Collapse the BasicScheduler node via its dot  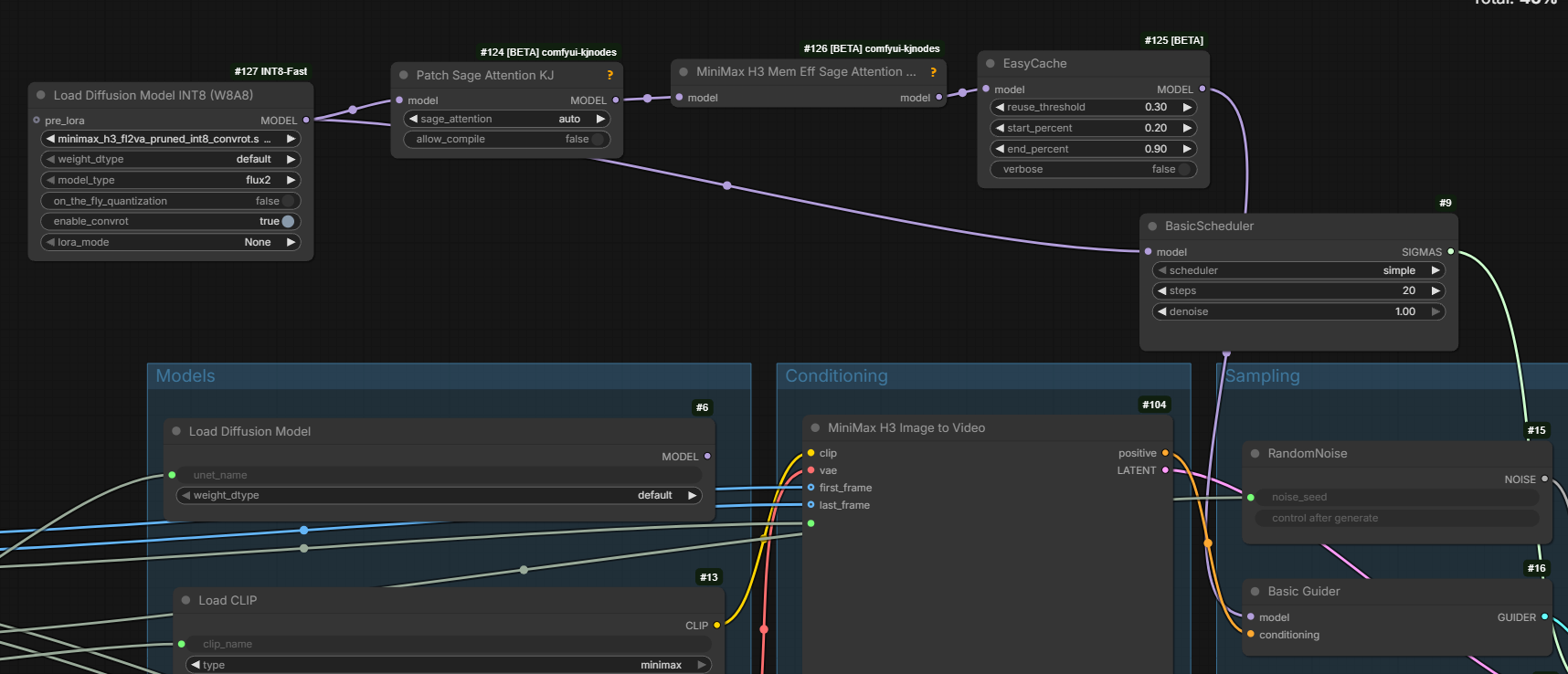[x=1152, y=226]
